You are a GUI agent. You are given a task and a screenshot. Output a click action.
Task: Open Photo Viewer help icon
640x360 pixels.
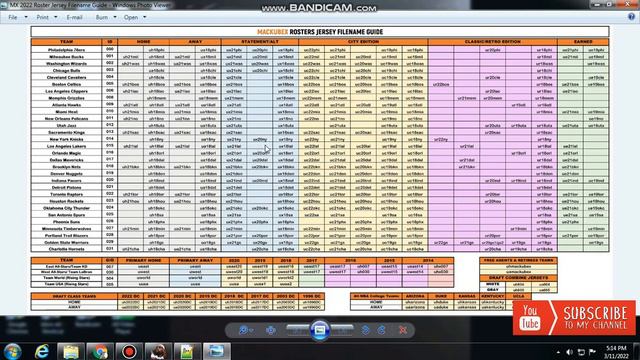631,17
